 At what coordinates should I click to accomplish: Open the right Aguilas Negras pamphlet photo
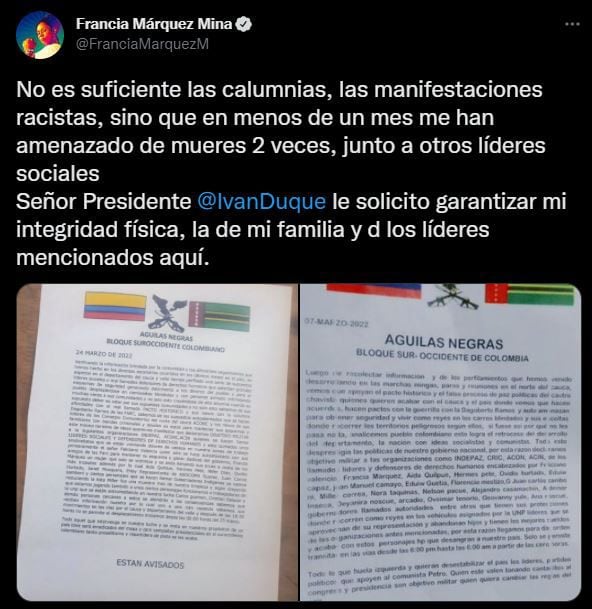pyautogui.click(x=440, y=442)
